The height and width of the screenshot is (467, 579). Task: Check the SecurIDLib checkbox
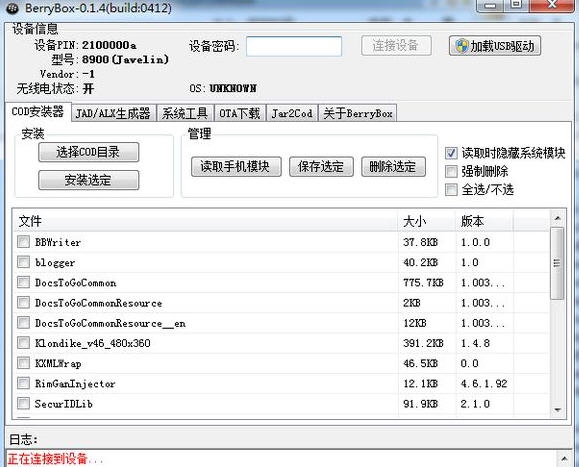(23, 404)
